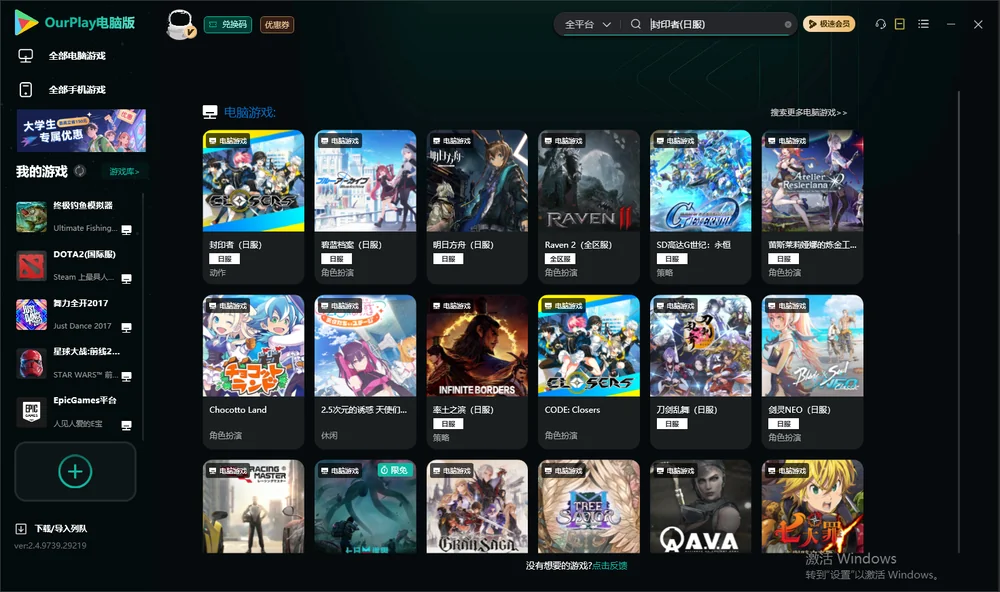This screenshot has width=1000, height=592.
Task: Open the Chocotto Land game card
Action: tap(253, 372)
